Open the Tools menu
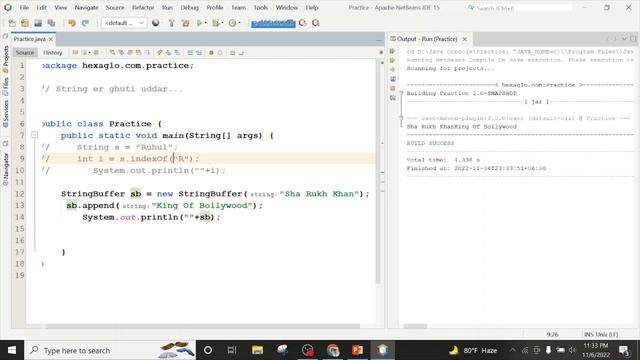Screen dimensions: 640x360 (260, 7)
